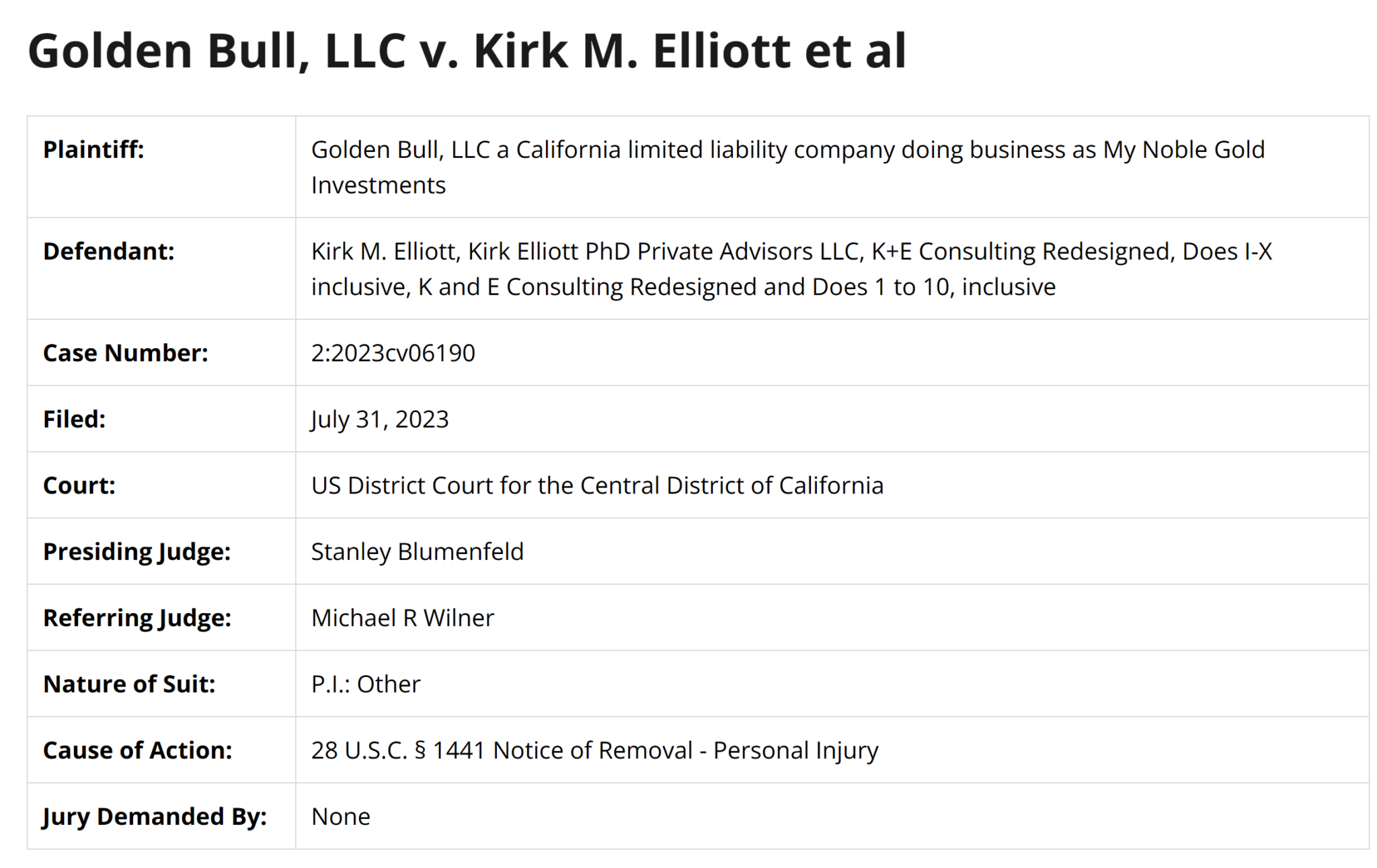
Task: Click the Jury Demanded By None value
Action: click(340, 816)
